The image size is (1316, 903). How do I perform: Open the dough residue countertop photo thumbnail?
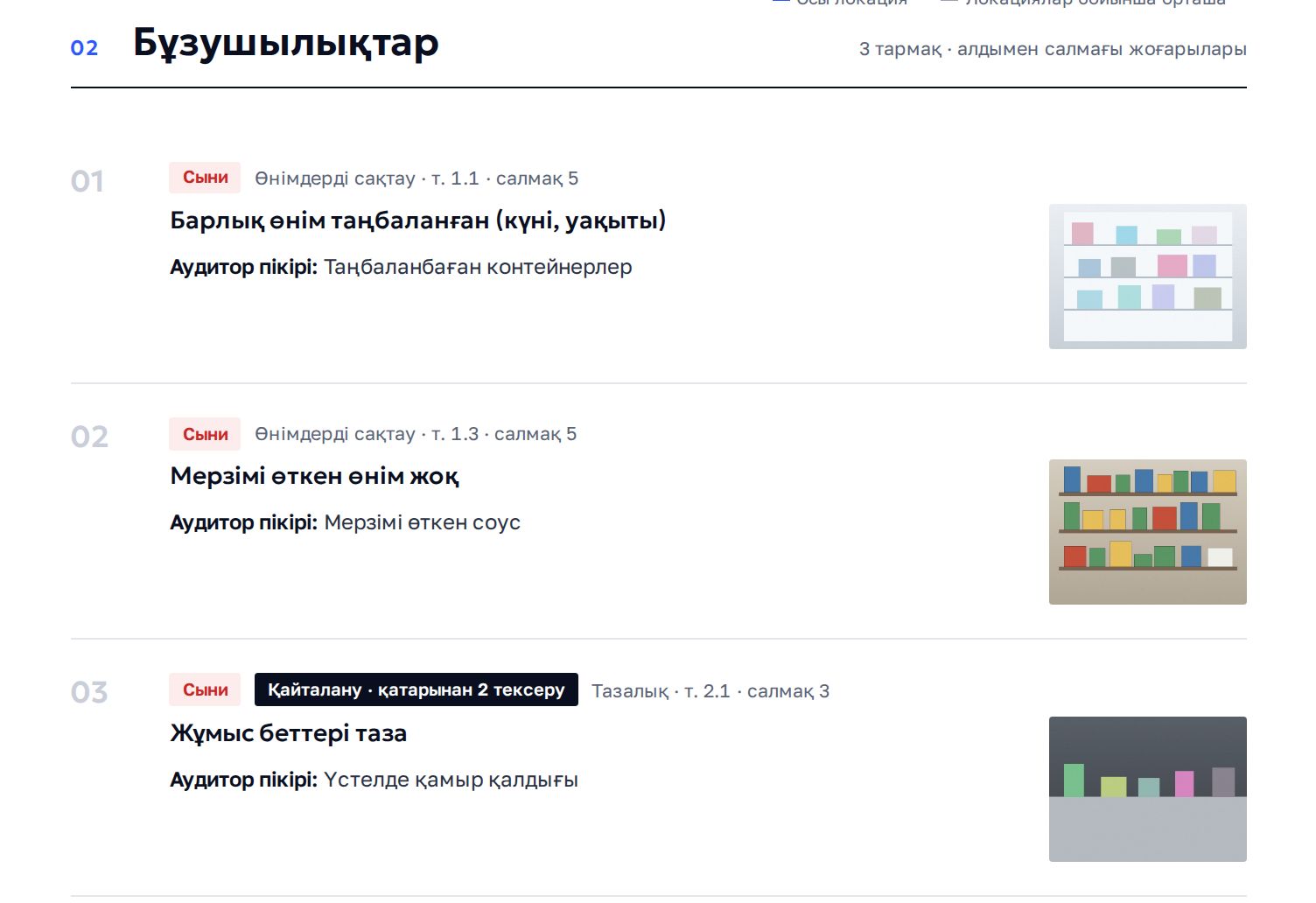(1147, 789)
